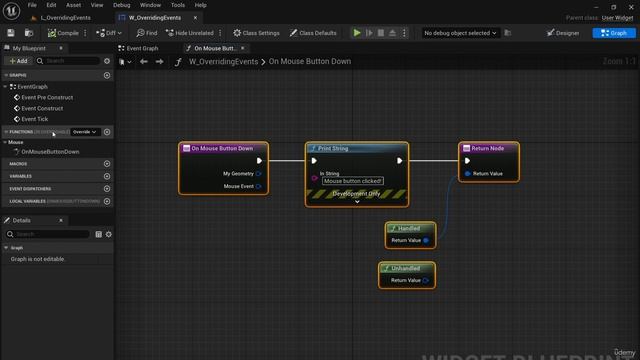Compile the widget blueprint
The height and width of the screenshot is (360, 640).
tap(63, 33)
